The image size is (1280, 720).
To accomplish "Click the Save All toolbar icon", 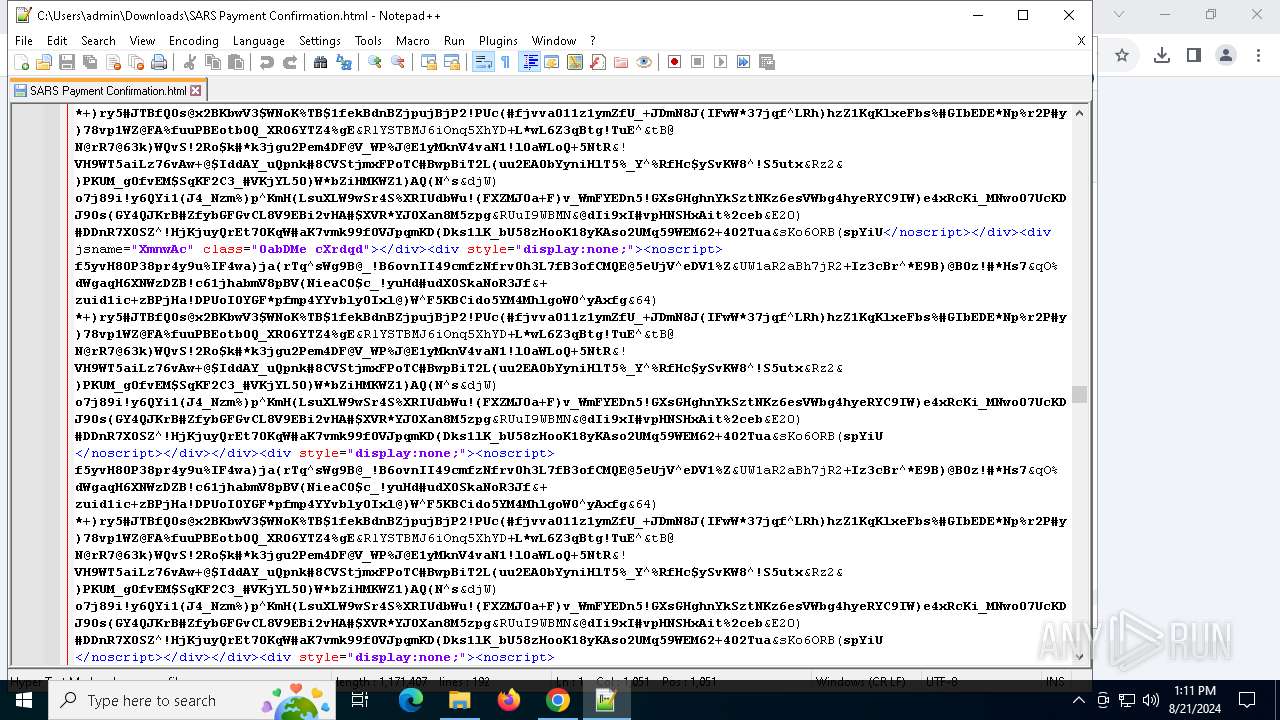I will coord(90,62).
